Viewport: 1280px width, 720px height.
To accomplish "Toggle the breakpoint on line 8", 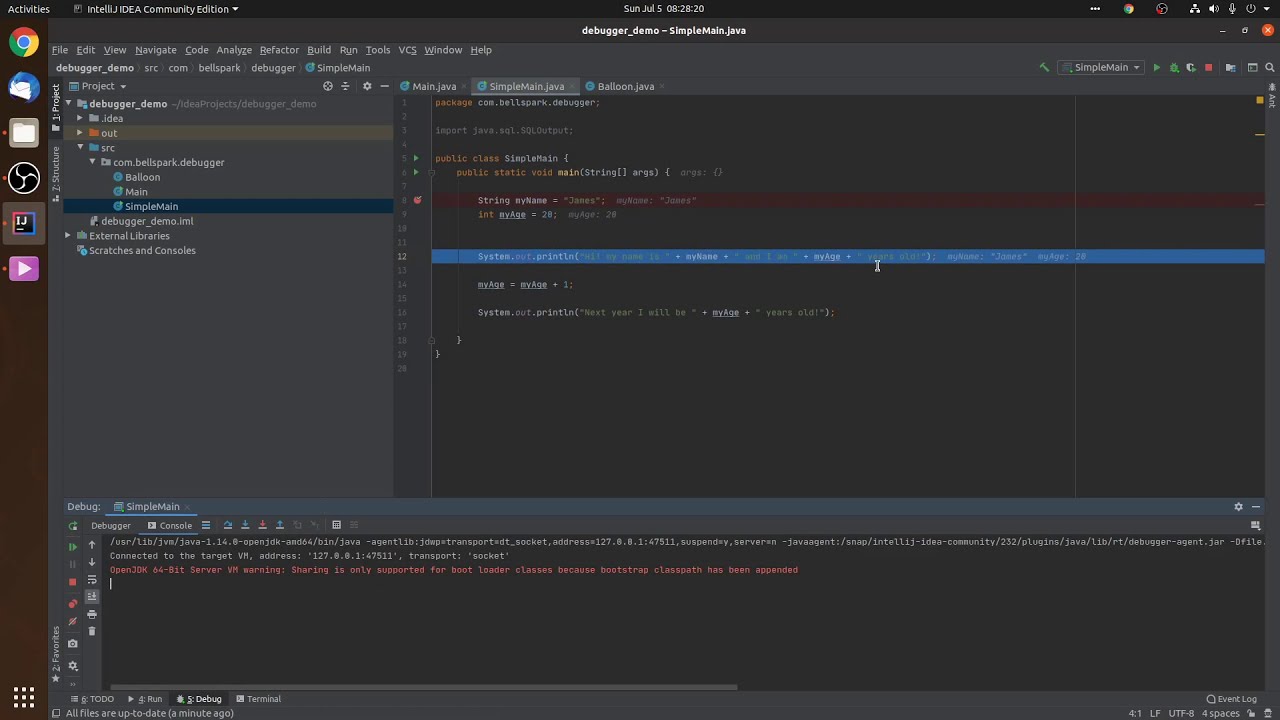I will pos(417,200).
